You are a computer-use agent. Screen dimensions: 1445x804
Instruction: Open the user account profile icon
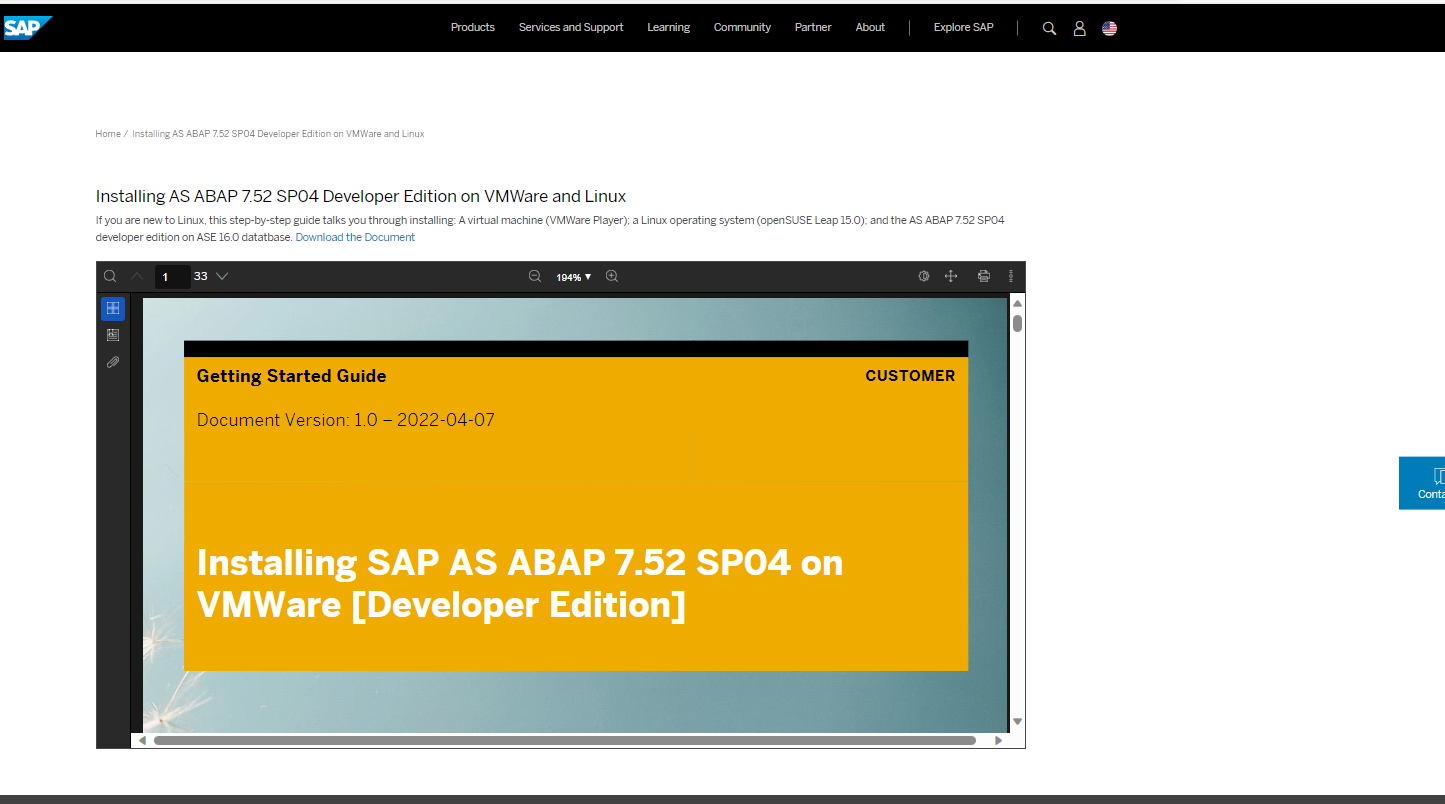1079,28
